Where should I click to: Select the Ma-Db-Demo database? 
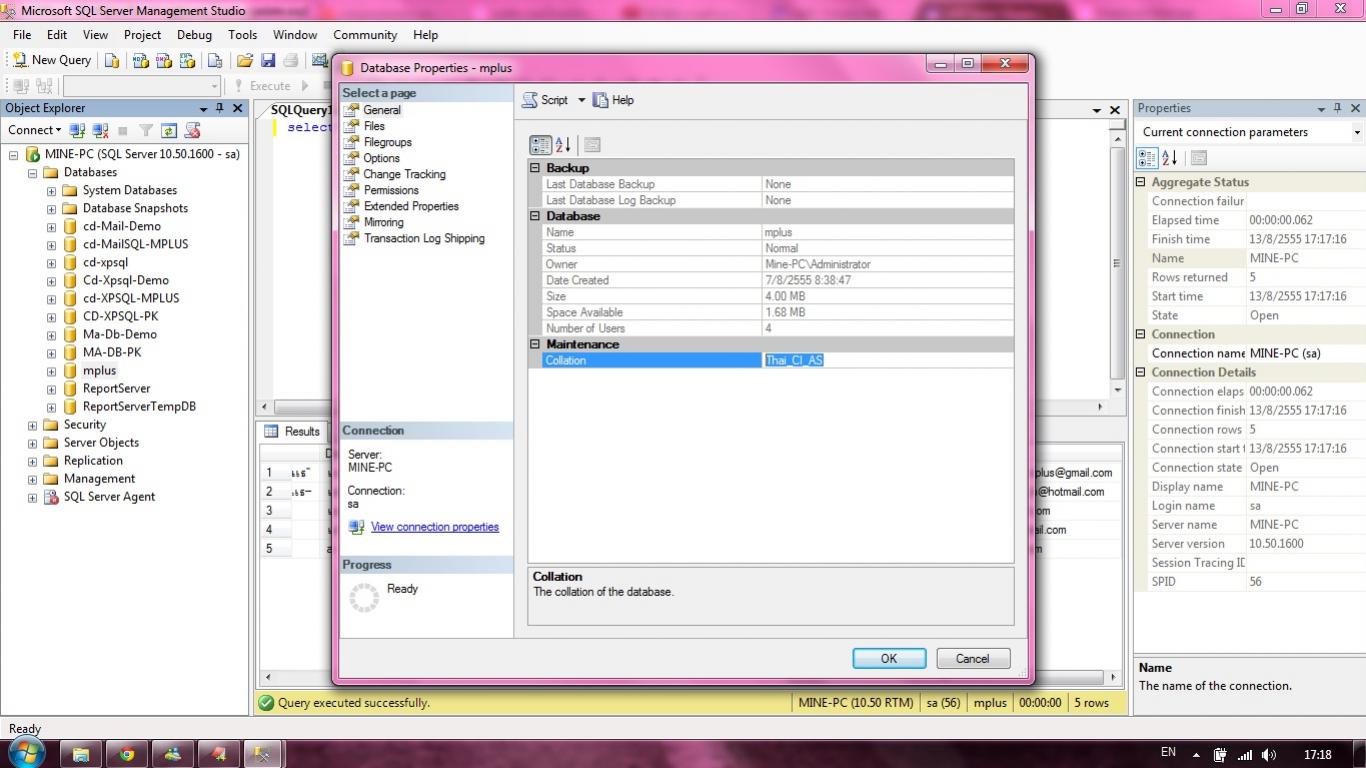120,334
